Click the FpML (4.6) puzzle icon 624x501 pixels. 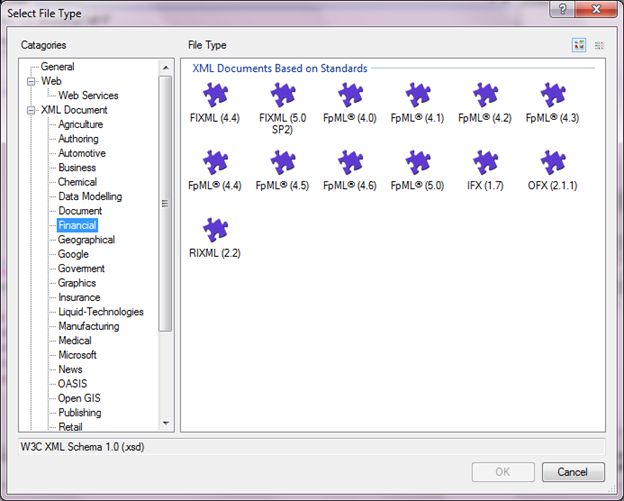350,162
